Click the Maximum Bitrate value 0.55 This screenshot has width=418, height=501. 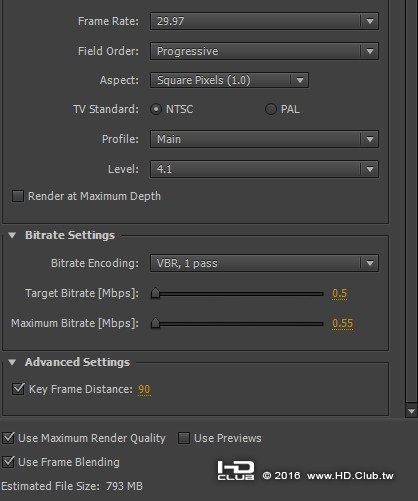(342, 323)
